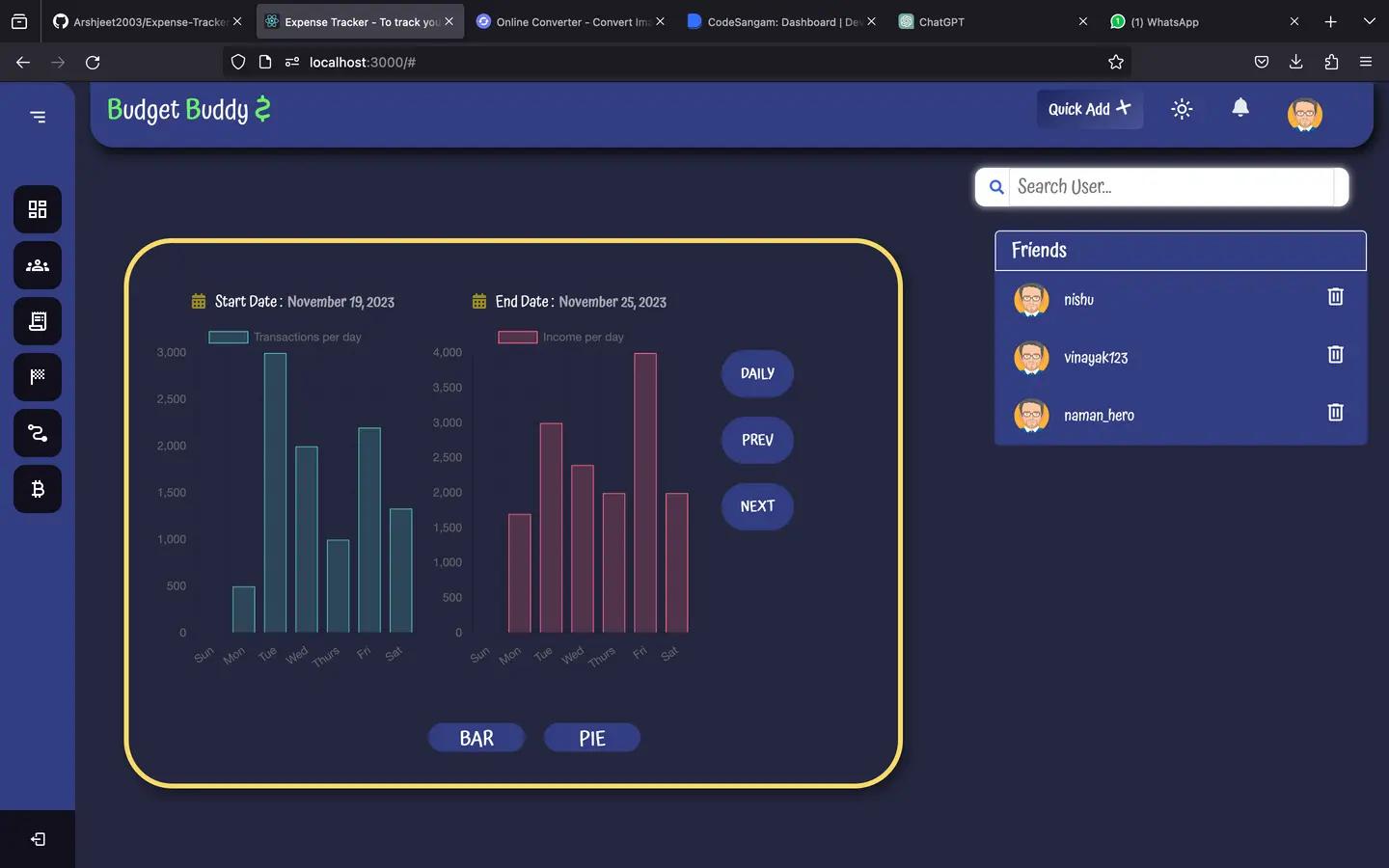Open browser downloads icon
1389x868 pixels.
[1295, 62]
